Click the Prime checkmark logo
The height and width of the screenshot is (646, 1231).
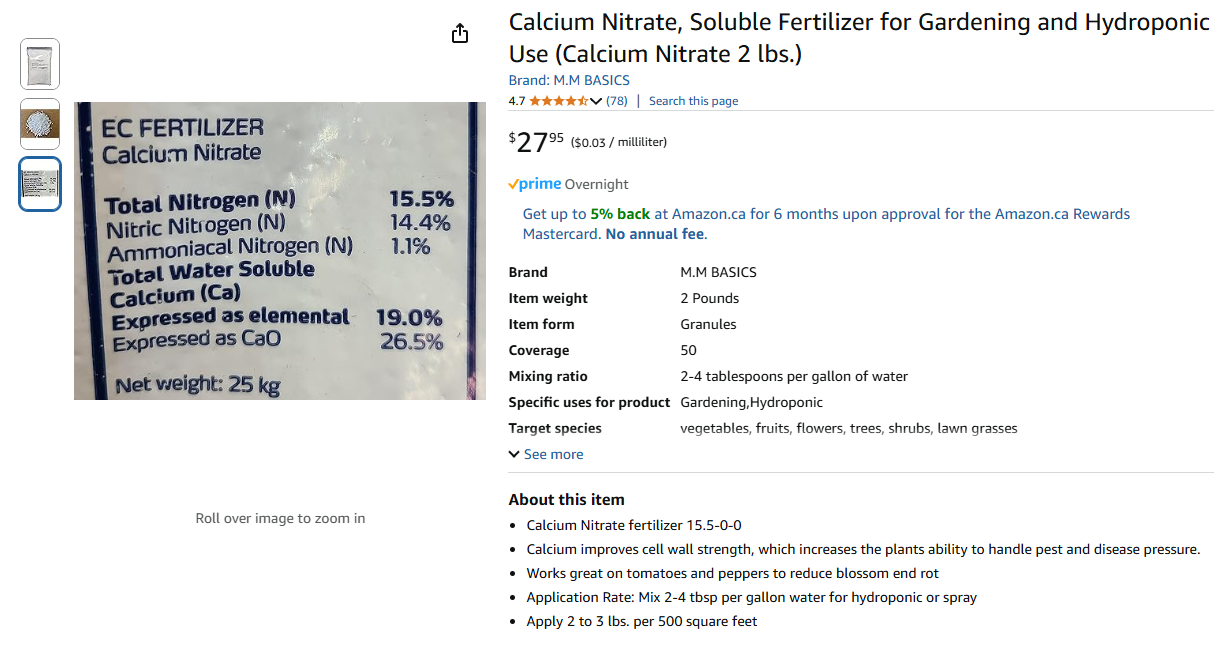pyautogui.click(x=534, y=184)
